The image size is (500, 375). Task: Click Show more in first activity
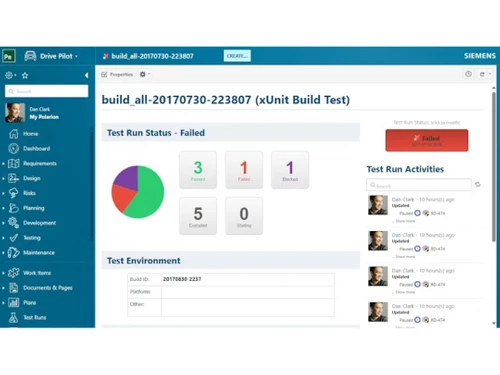click(405, 221)
